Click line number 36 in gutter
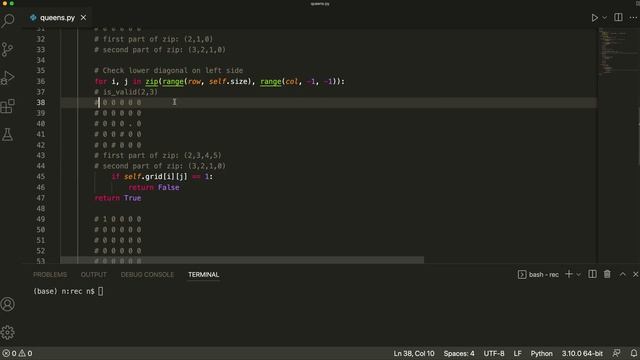This screenshot has width=640, height=360. [40, 81]
